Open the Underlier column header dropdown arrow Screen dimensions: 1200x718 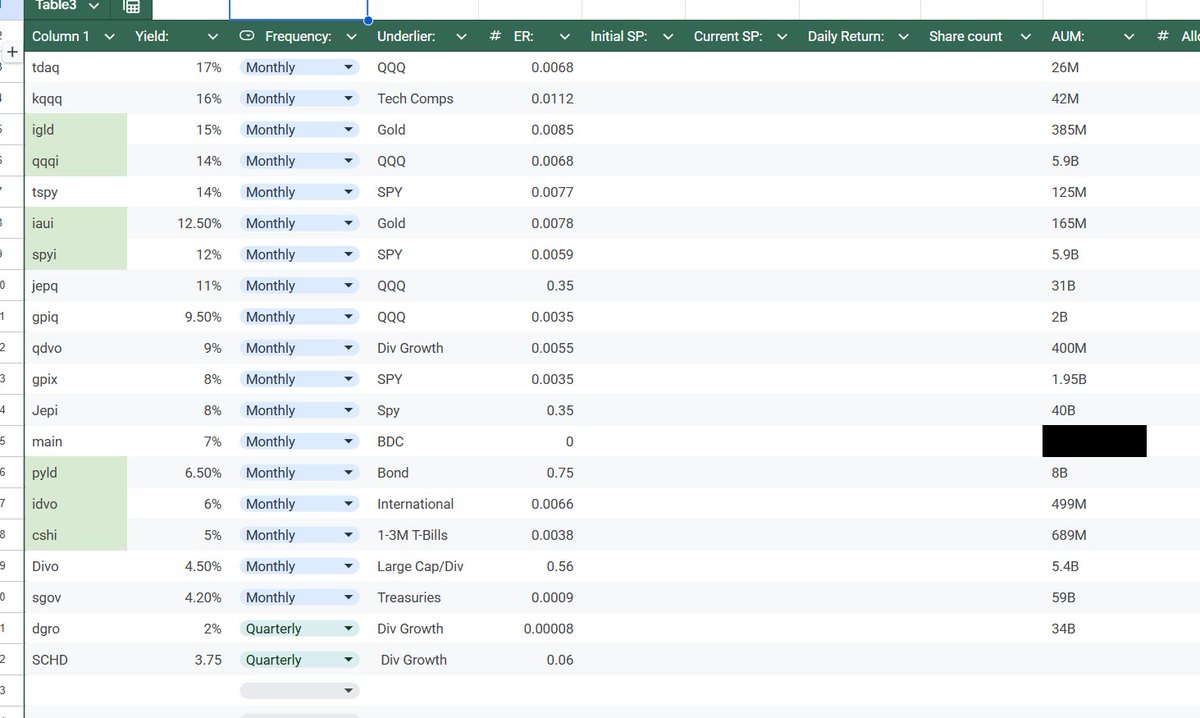click(461, 37)
